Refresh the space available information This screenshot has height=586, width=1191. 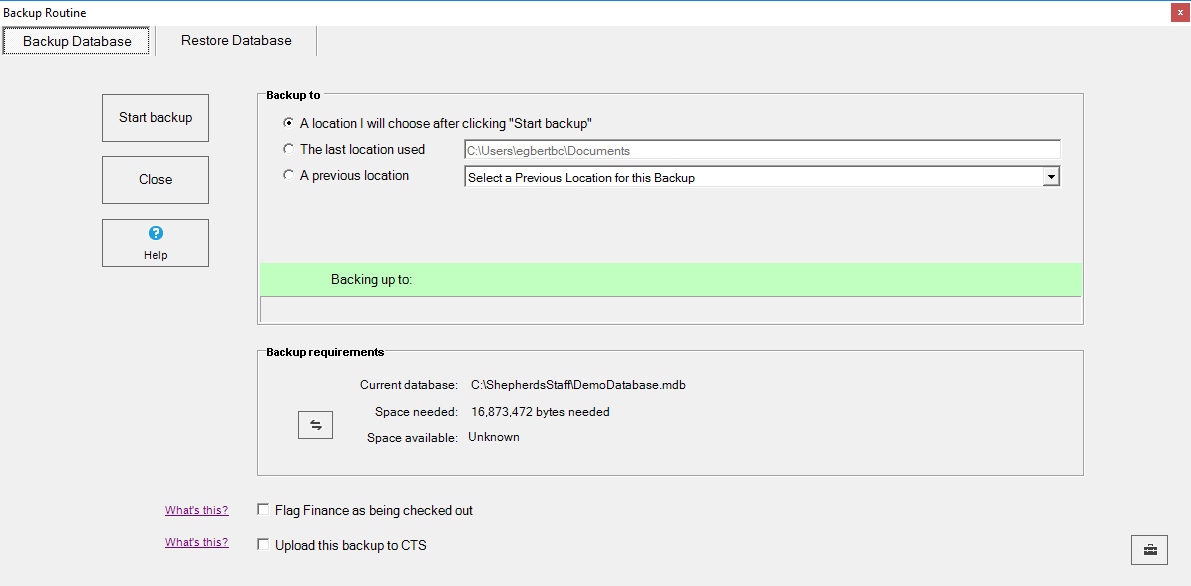click(315, 424)
